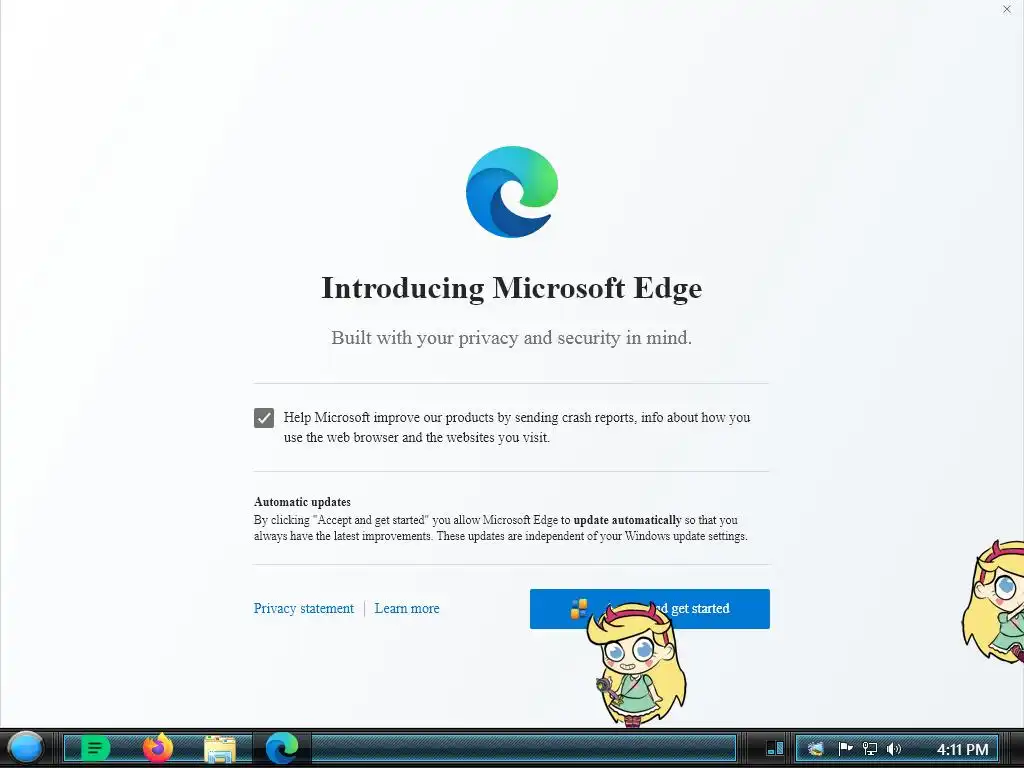Select the Microsoft Edge taskbar icon
Image resolution: width=1024 pixels, height=768 pixels.
(x=281, y=748)
